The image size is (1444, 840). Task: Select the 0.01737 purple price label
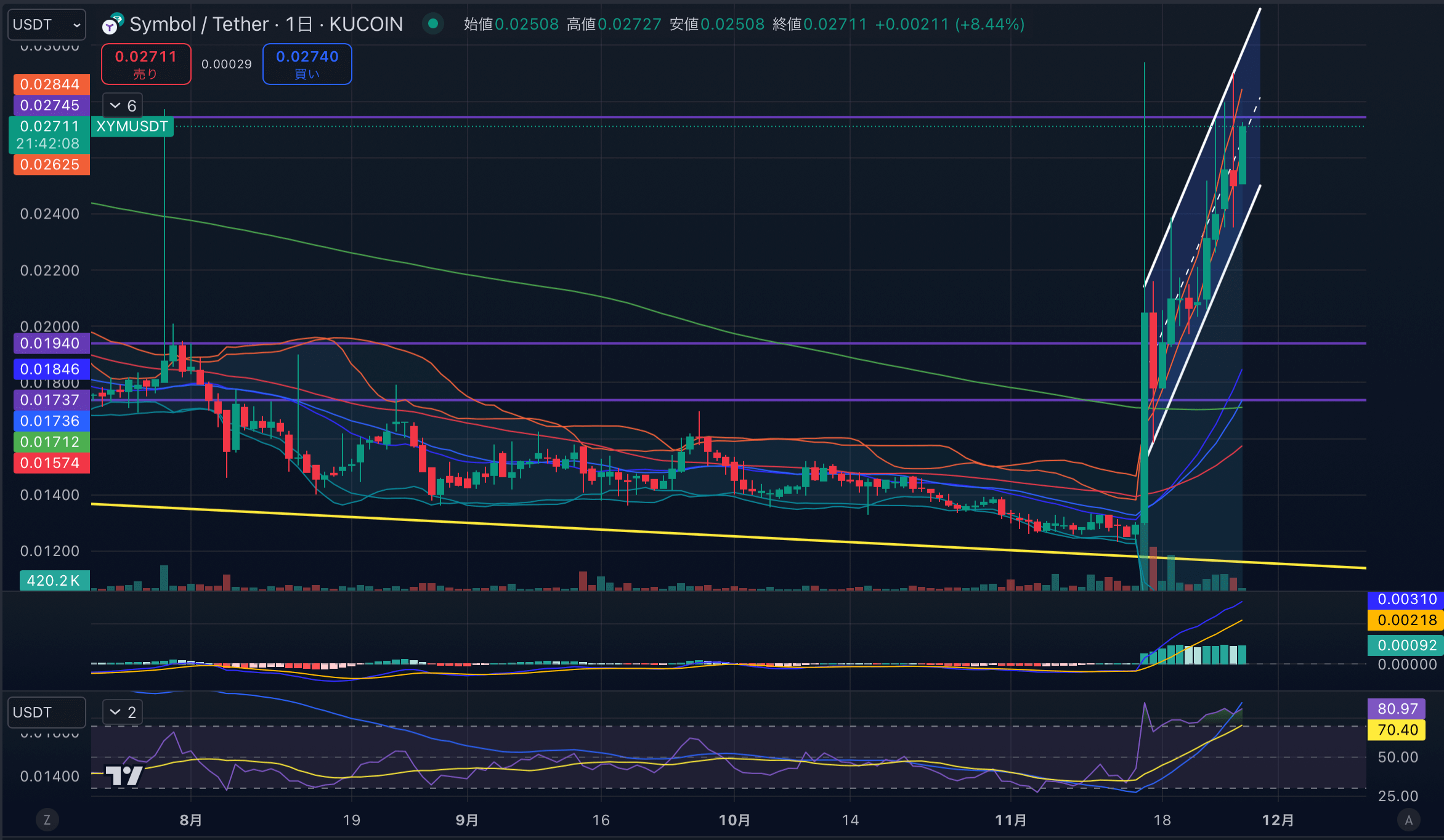coord(51,400)
